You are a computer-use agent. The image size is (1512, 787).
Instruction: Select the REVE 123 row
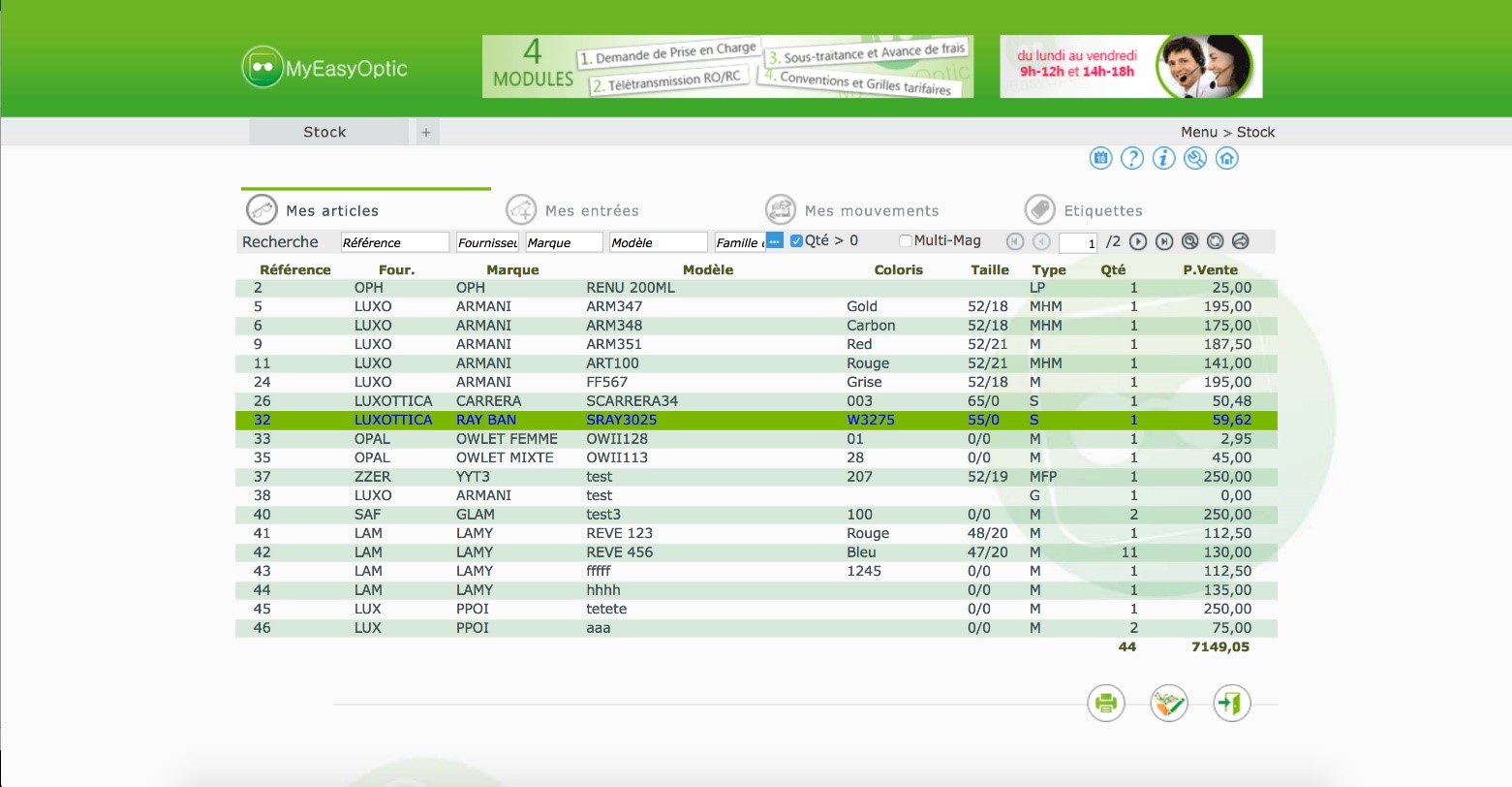756,533
